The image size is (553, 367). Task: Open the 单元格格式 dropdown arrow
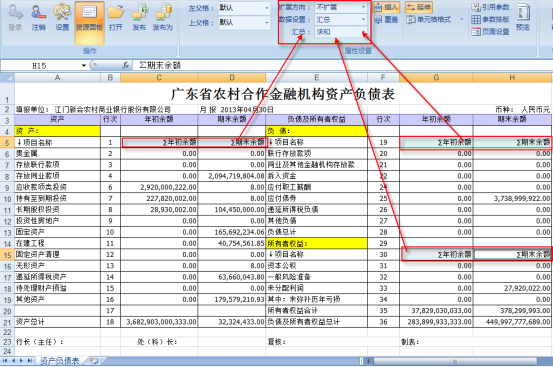[x=461, y=19]
